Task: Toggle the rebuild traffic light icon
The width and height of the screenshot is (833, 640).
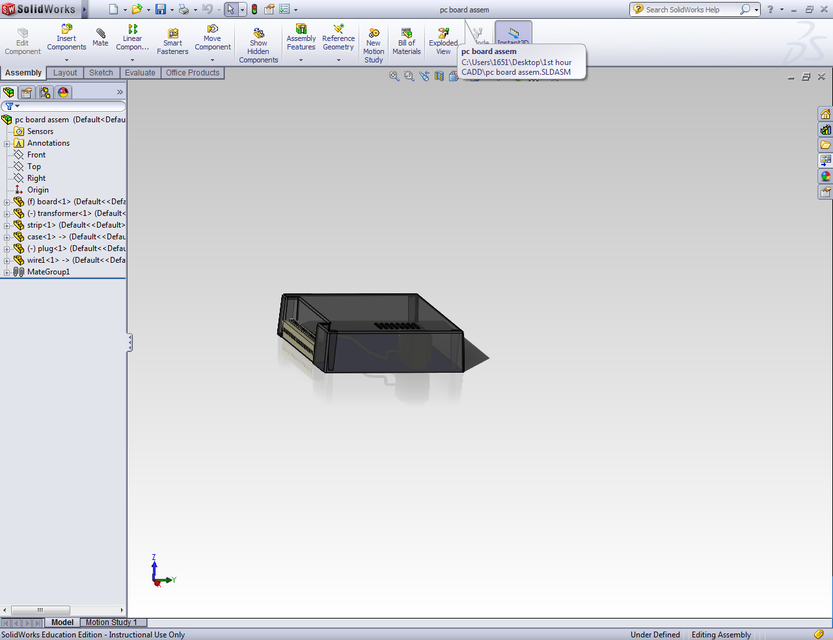Action: (253, 9)
